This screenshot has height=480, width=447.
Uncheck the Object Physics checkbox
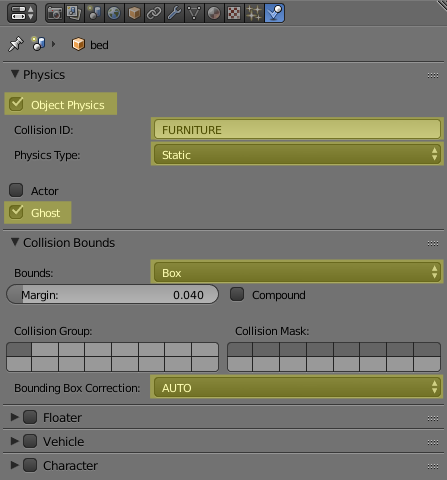(16, 104)
